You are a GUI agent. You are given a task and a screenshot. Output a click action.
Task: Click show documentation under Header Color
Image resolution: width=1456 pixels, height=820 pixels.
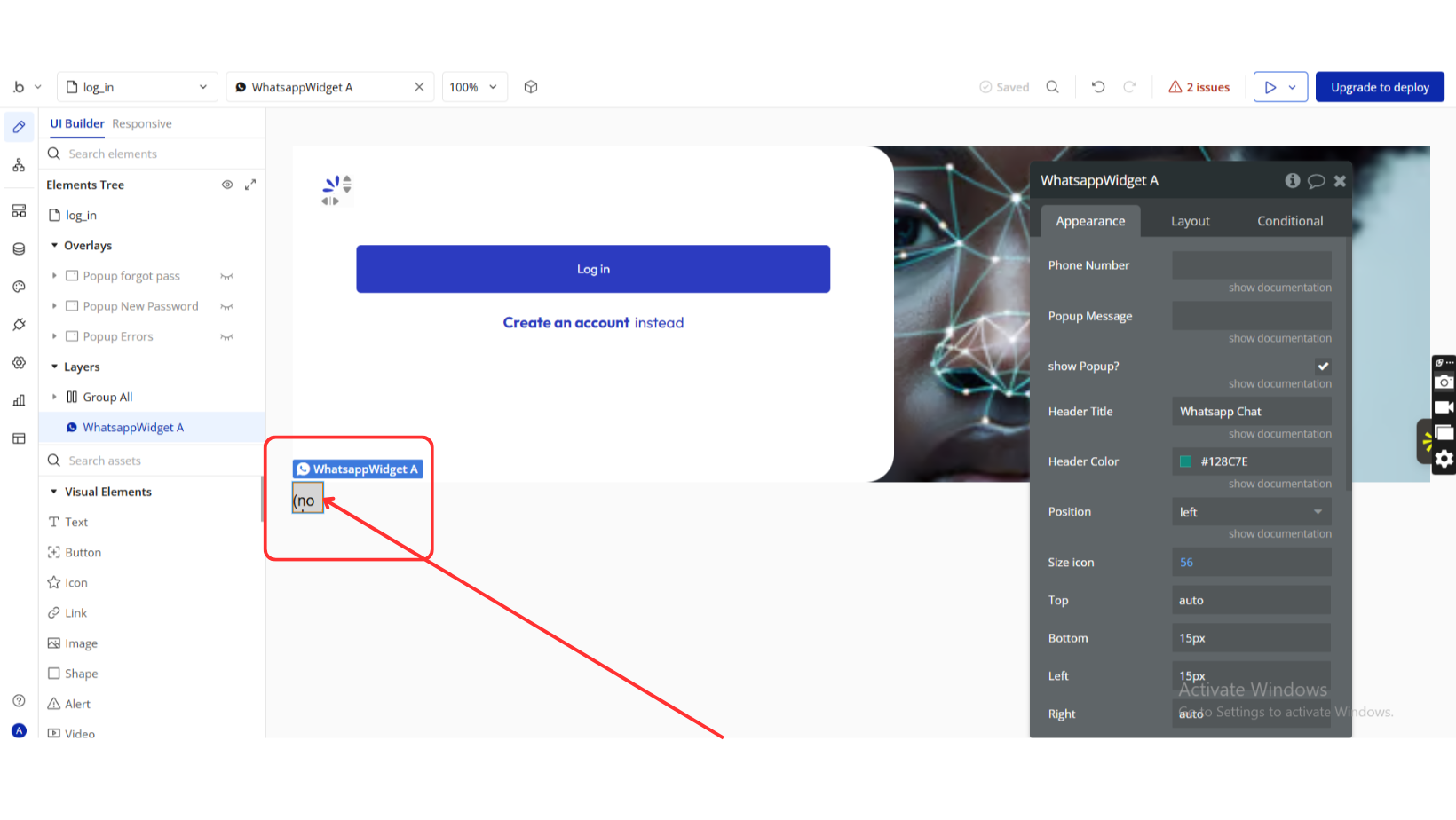tap(1279, 484)
